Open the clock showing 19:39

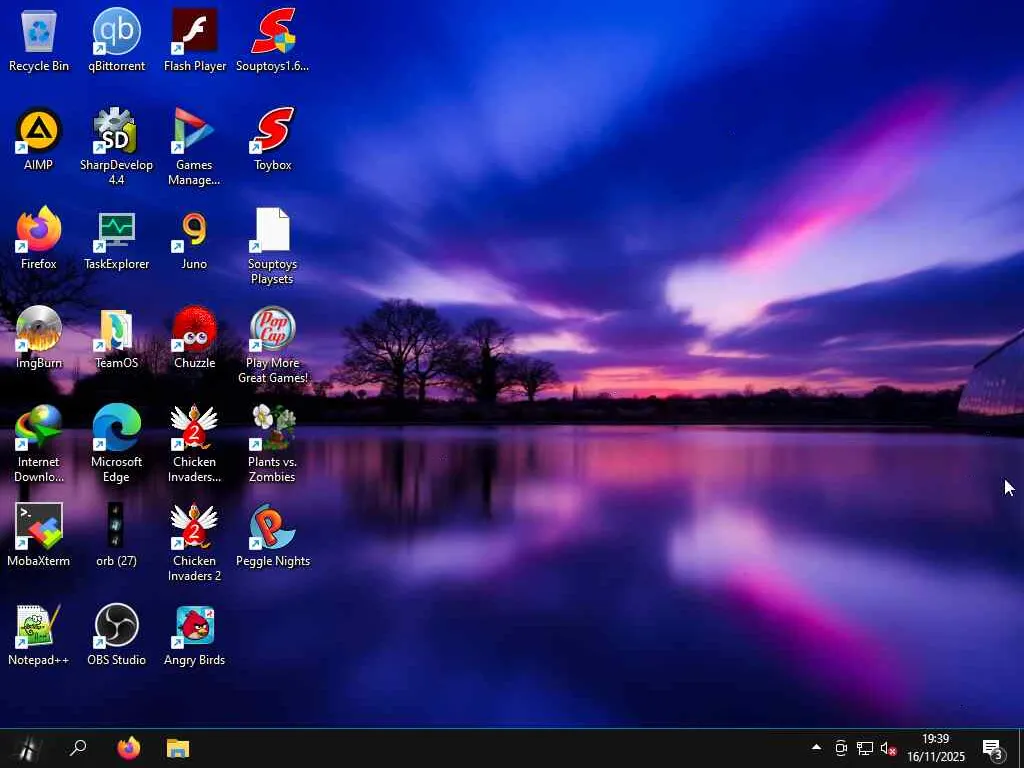936,748
